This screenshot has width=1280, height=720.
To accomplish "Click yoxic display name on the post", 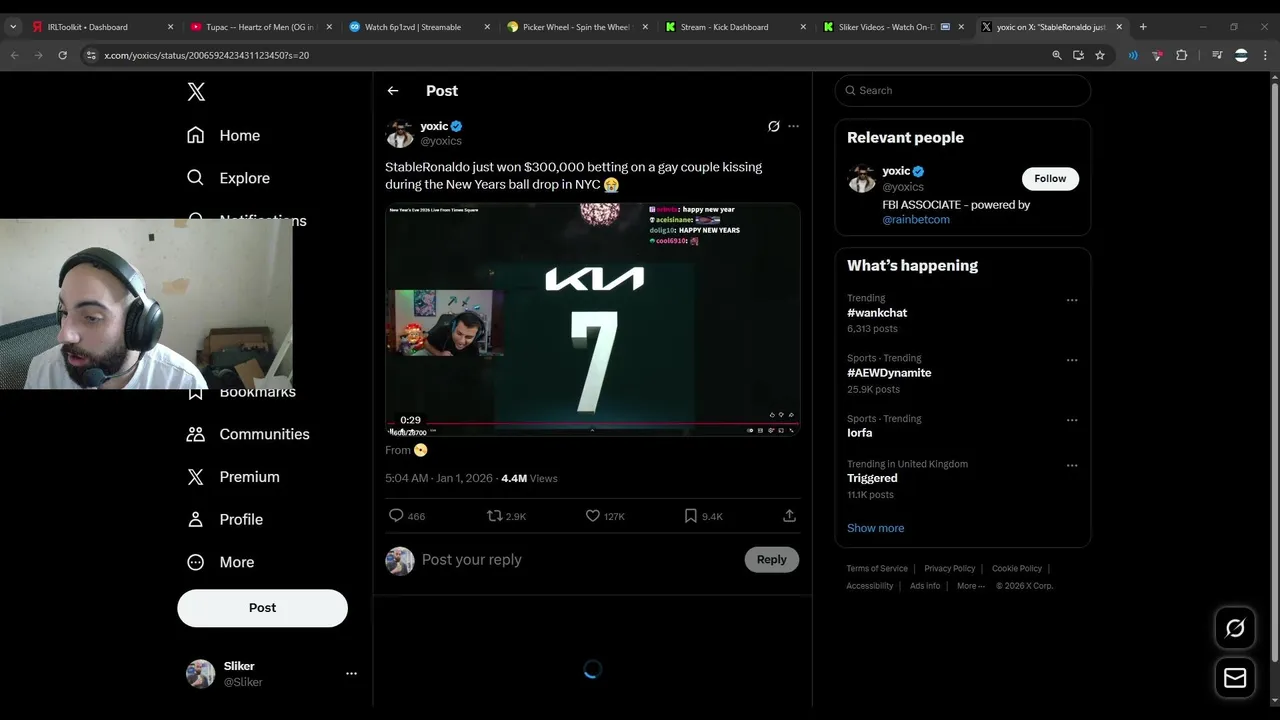I will point(434,126).
